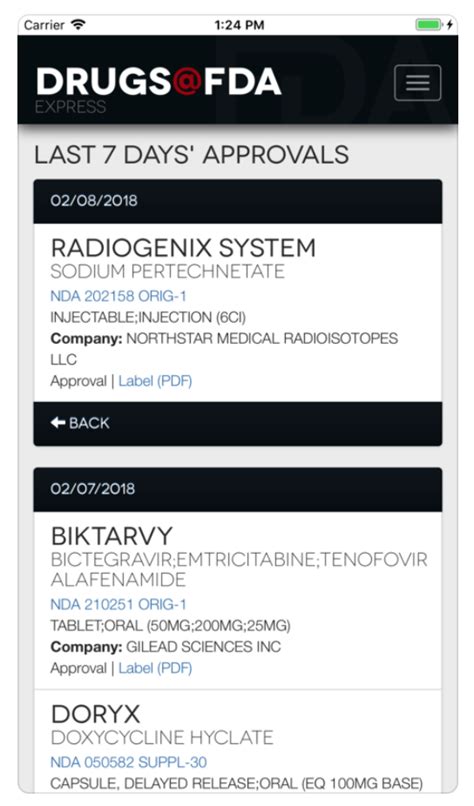Select the 02/08/2018 date header

point(238,201)
